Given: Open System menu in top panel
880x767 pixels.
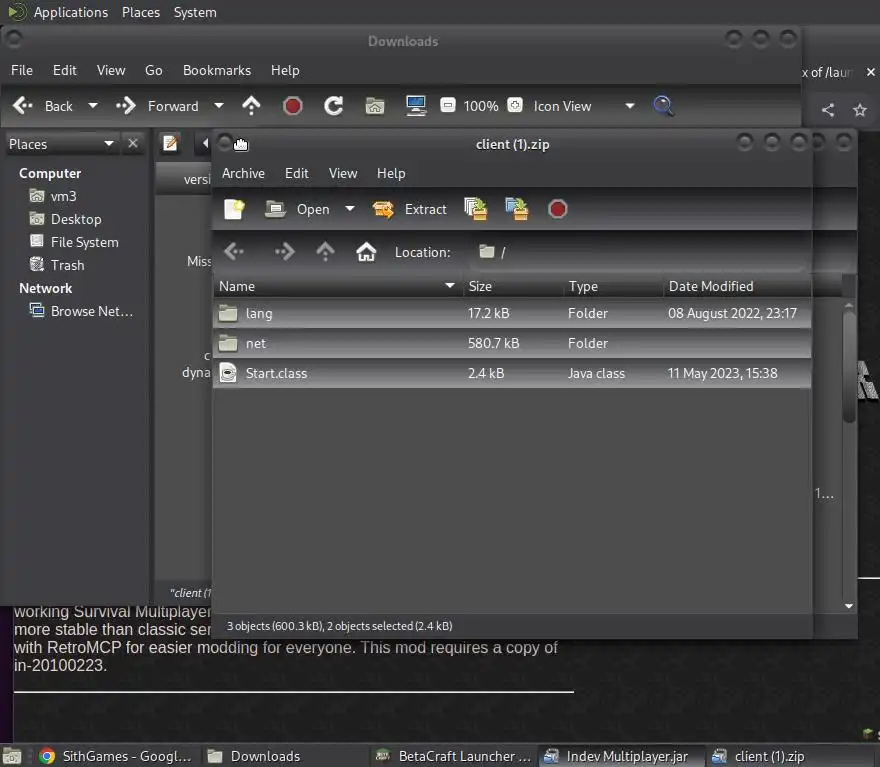Looking at the screenshot, I should point(195,12).
